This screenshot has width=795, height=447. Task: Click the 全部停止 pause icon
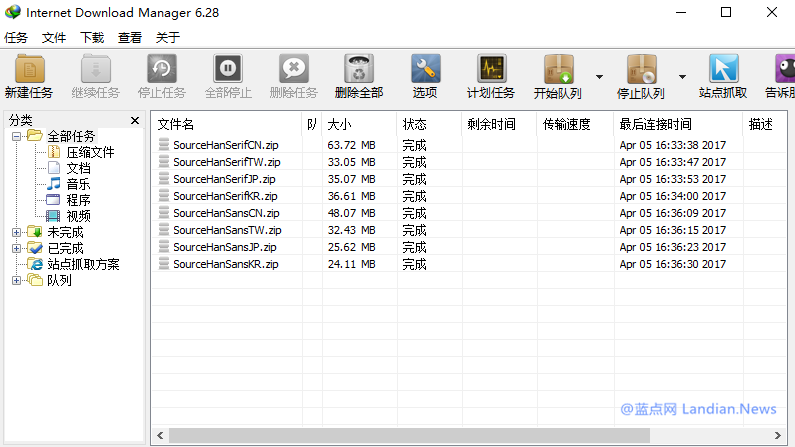pos(228,69)
